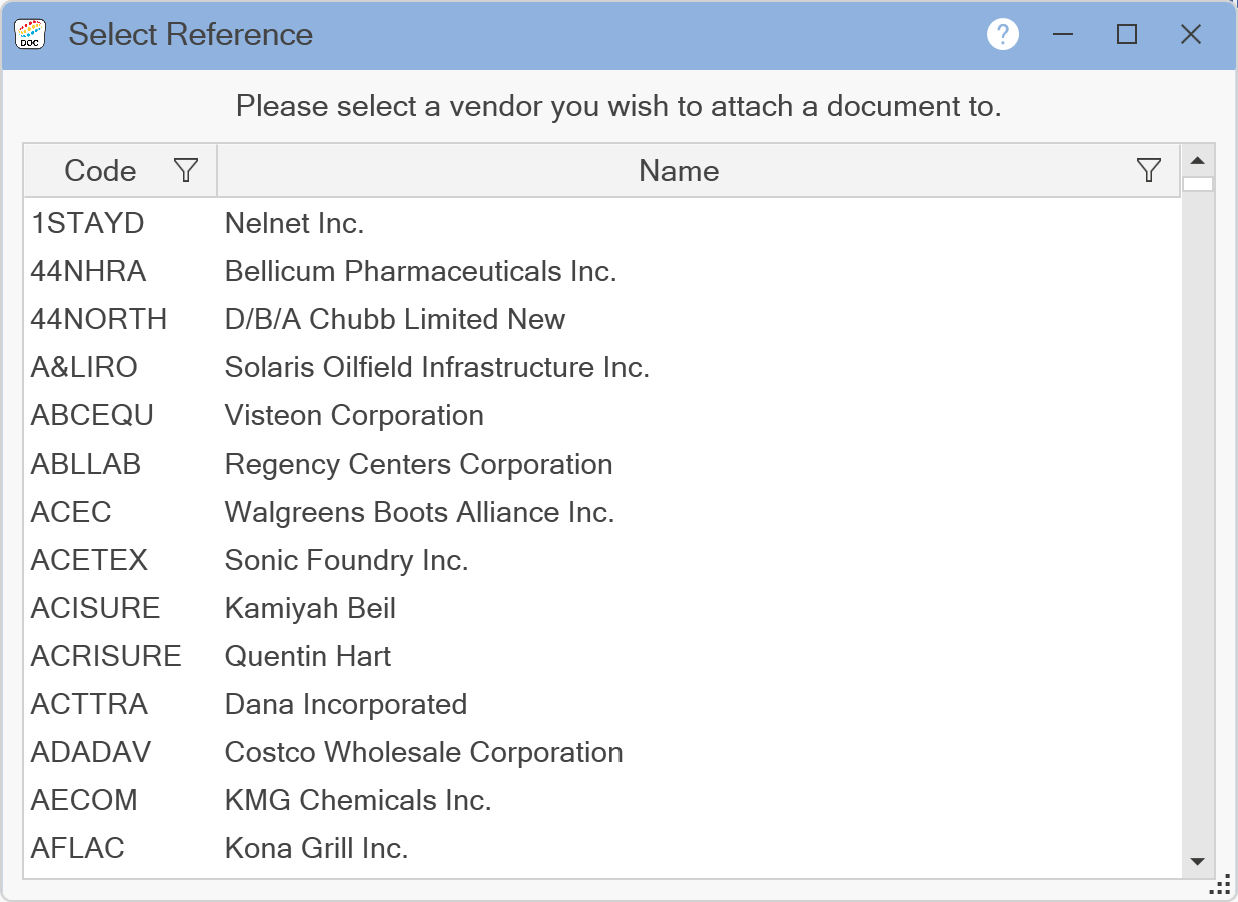Sort by the Code column header
1238x902 pixels.
pos(100,171)
